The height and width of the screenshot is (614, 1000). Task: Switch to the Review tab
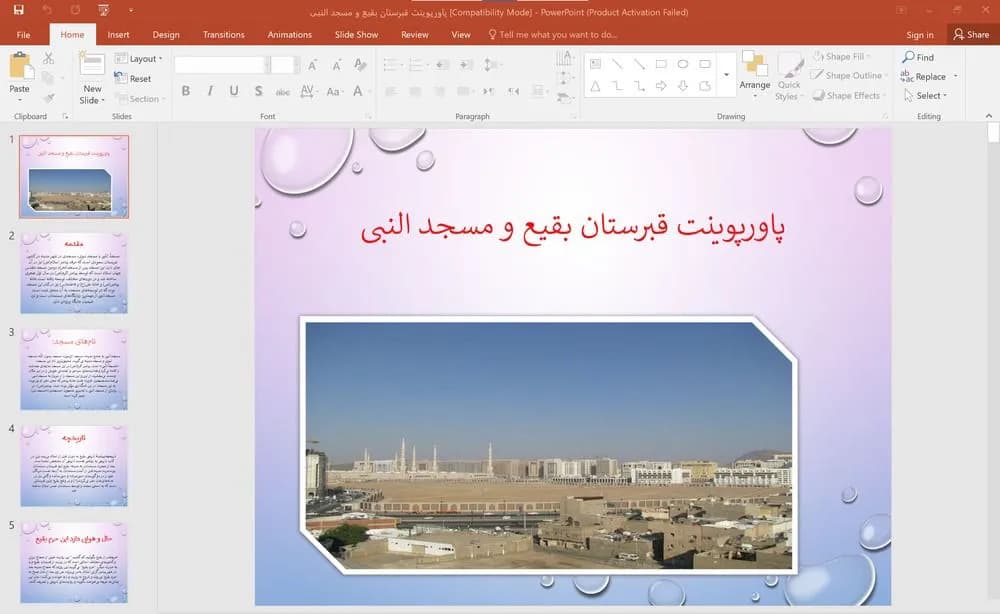click(x=415, y=35)
